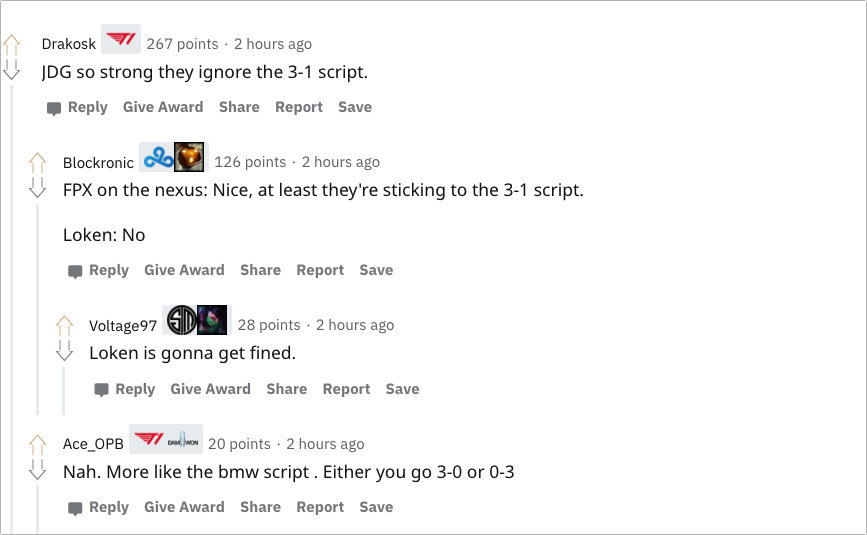The image size is (867, 535).
Task: Click T1 flair next to Drakosk
Action: point(121,41)
